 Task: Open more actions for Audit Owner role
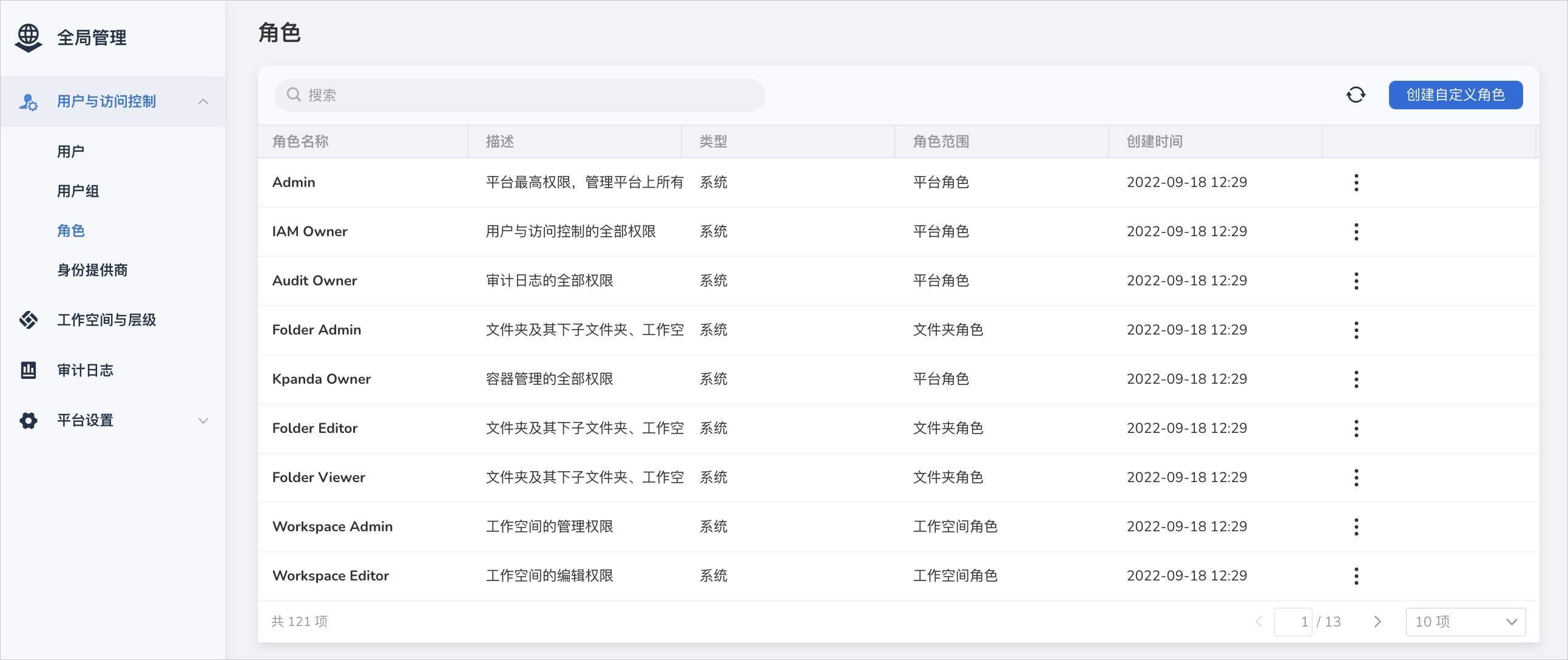1356,281
